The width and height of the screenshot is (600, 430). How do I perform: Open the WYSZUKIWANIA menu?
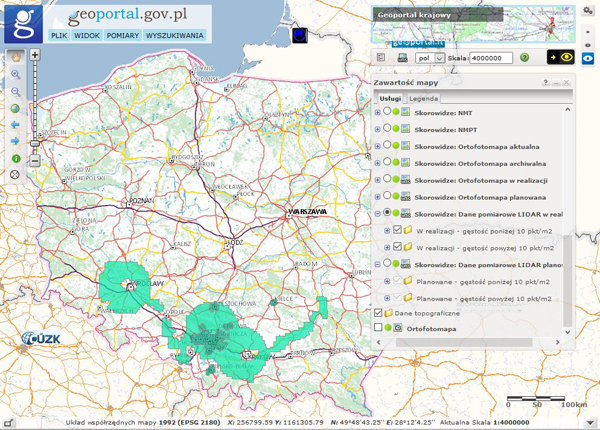(x=174, y=36)
